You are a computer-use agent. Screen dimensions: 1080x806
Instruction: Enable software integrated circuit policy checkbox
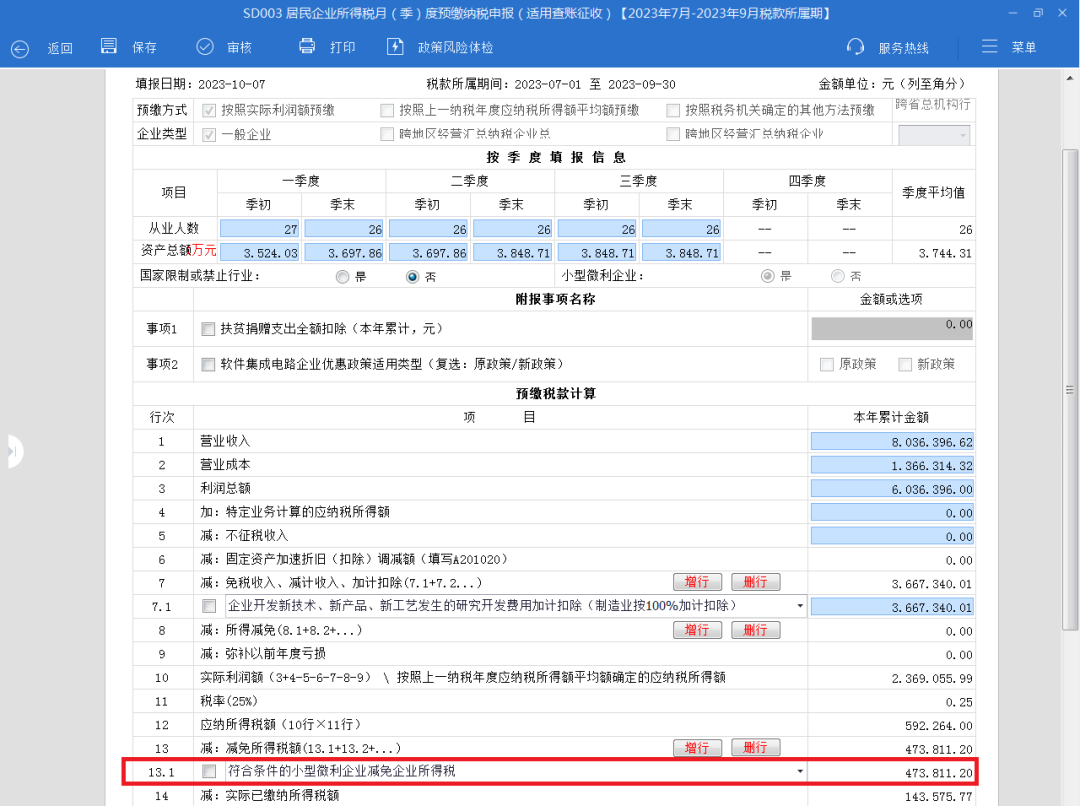coord(208,364)
